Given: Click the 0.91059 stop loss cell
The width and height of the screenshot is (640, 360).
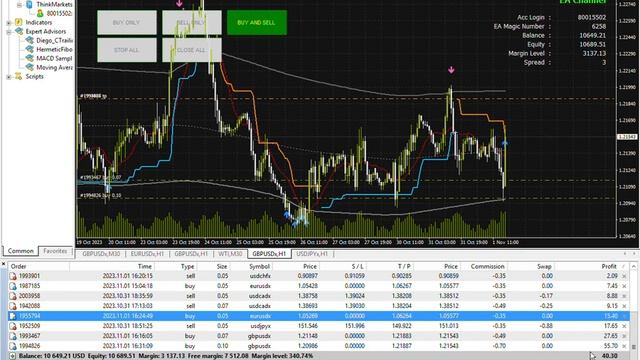Looking at the screenshot, I should tap(354, 276).
